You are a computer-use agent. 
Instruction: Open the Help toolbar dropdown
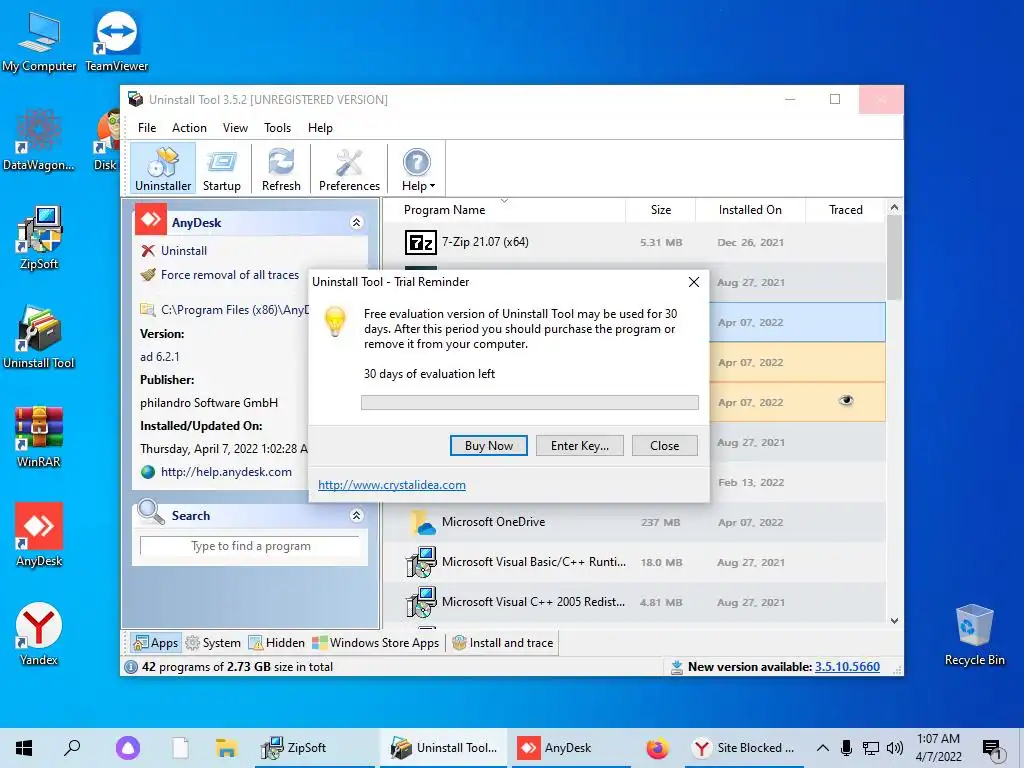pos(417,168)
